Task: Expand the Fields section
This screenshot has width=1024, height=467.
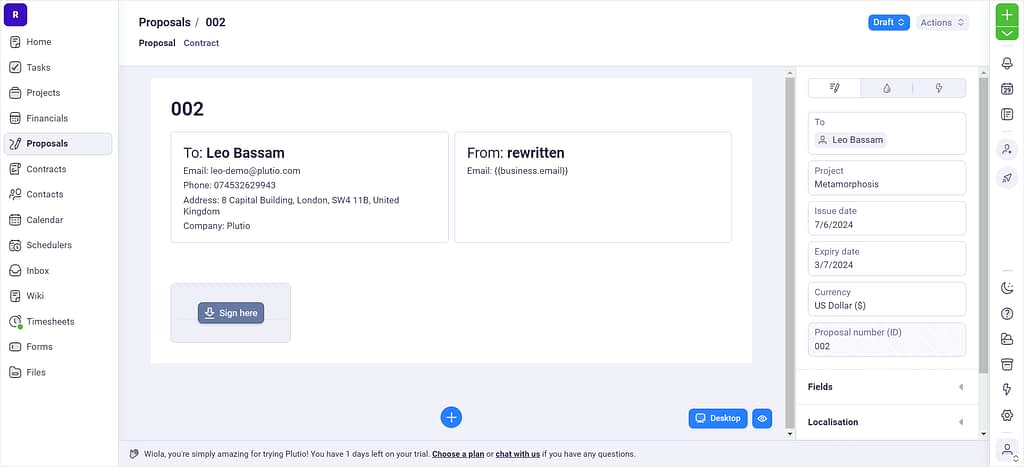Action: pyautogui.click(x=887, y=387)
